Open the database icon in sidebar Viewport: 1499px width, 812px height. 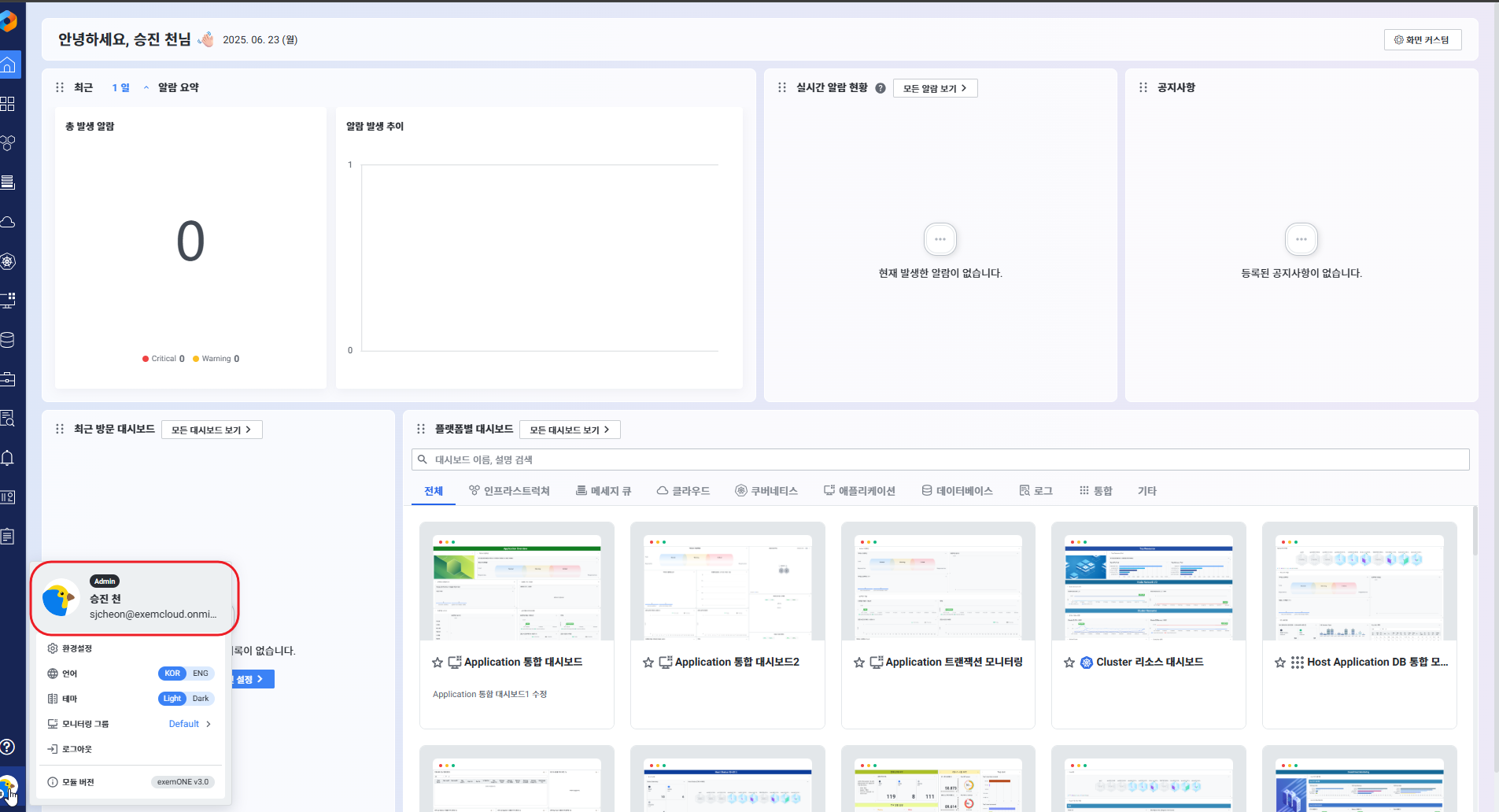(9, 340)
